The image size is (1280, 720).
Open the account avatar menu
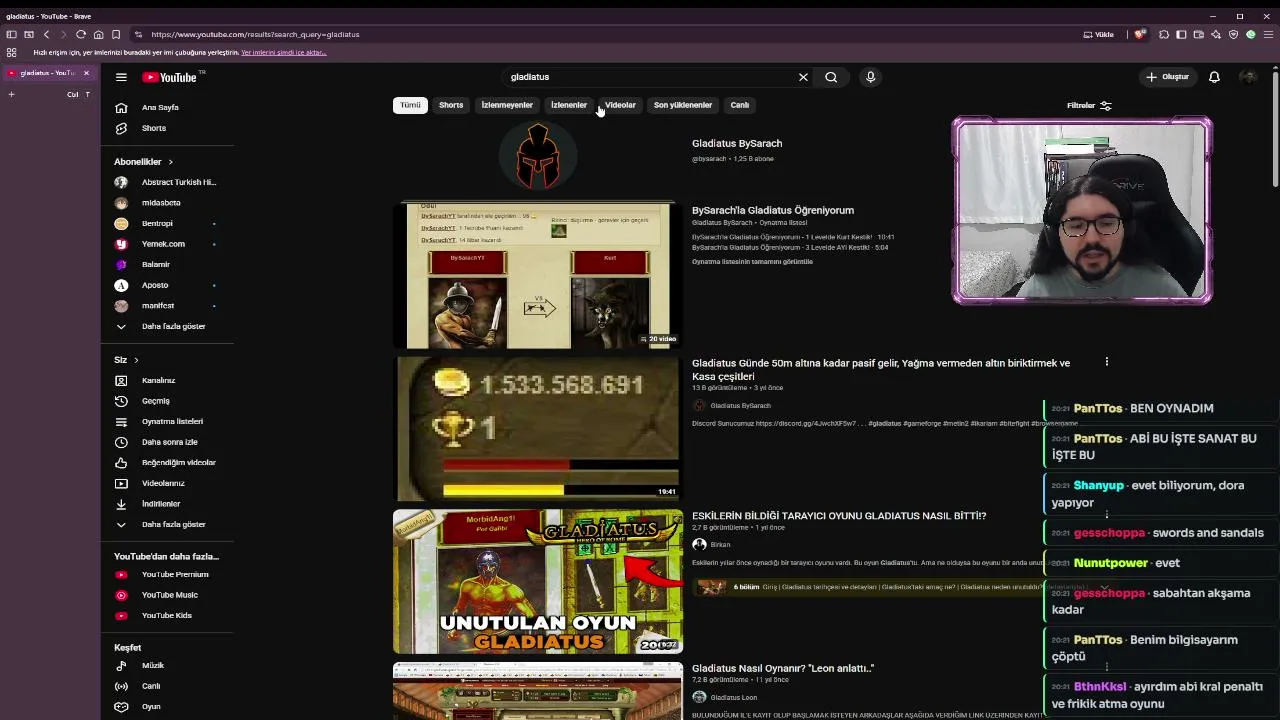(x=1248, y=77)
